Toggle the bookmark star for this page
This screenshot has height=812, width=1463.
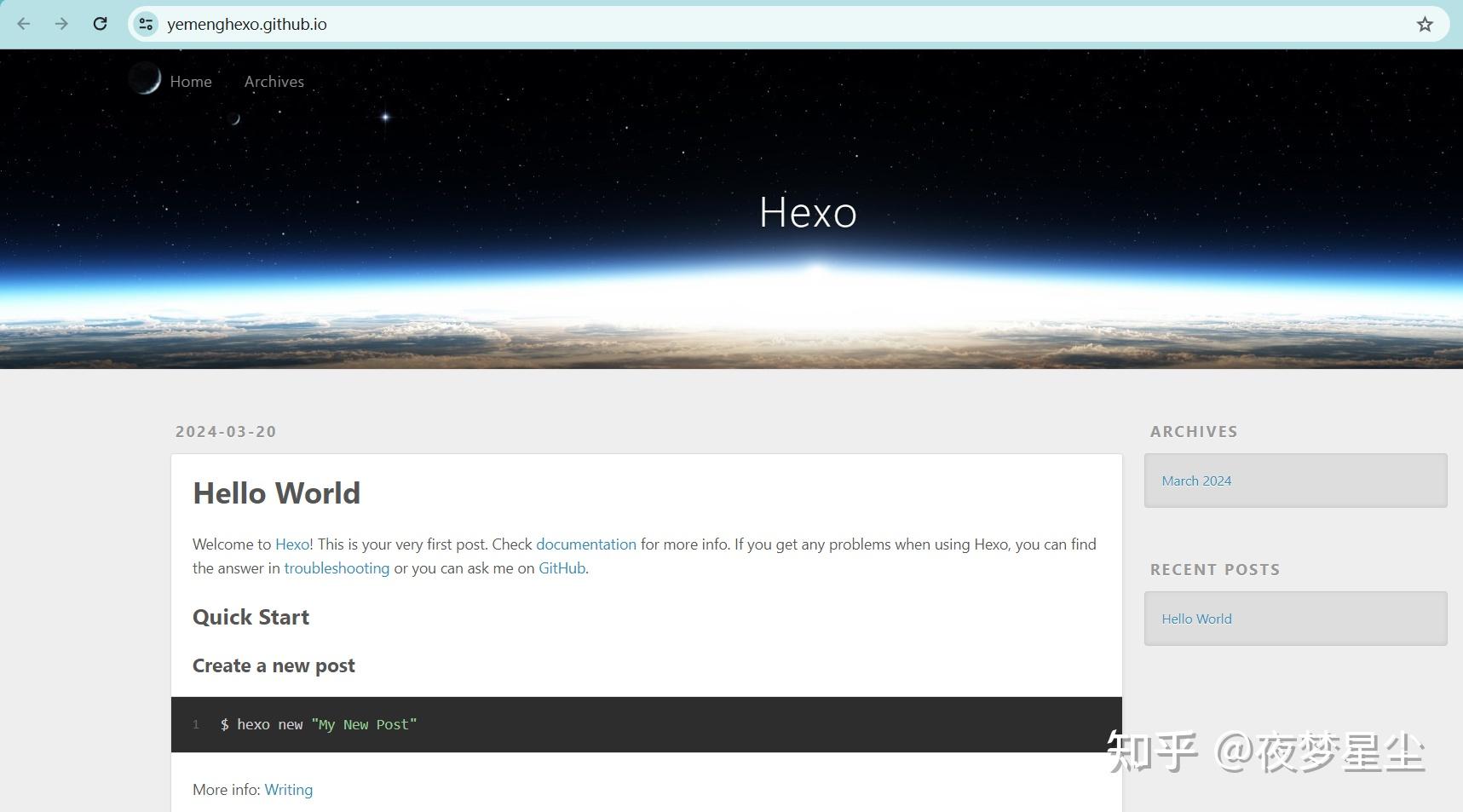tap(1424, 25)
